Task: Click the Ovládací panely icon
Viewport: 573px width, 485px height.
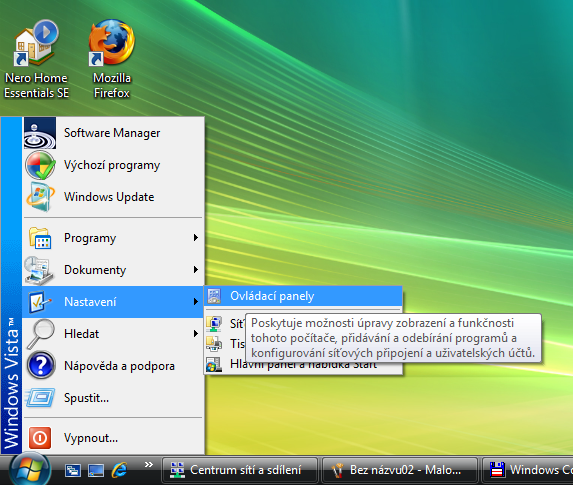Action: pos(214,296)
